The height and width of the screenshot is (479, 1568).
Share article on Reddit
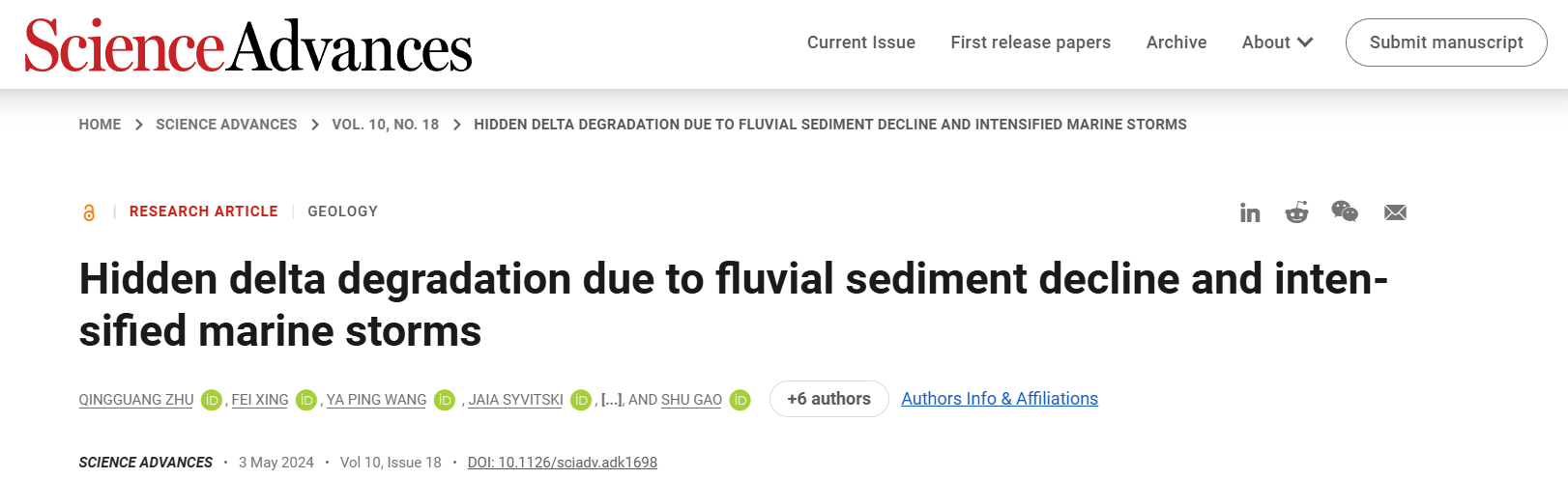coord(1296,212)
